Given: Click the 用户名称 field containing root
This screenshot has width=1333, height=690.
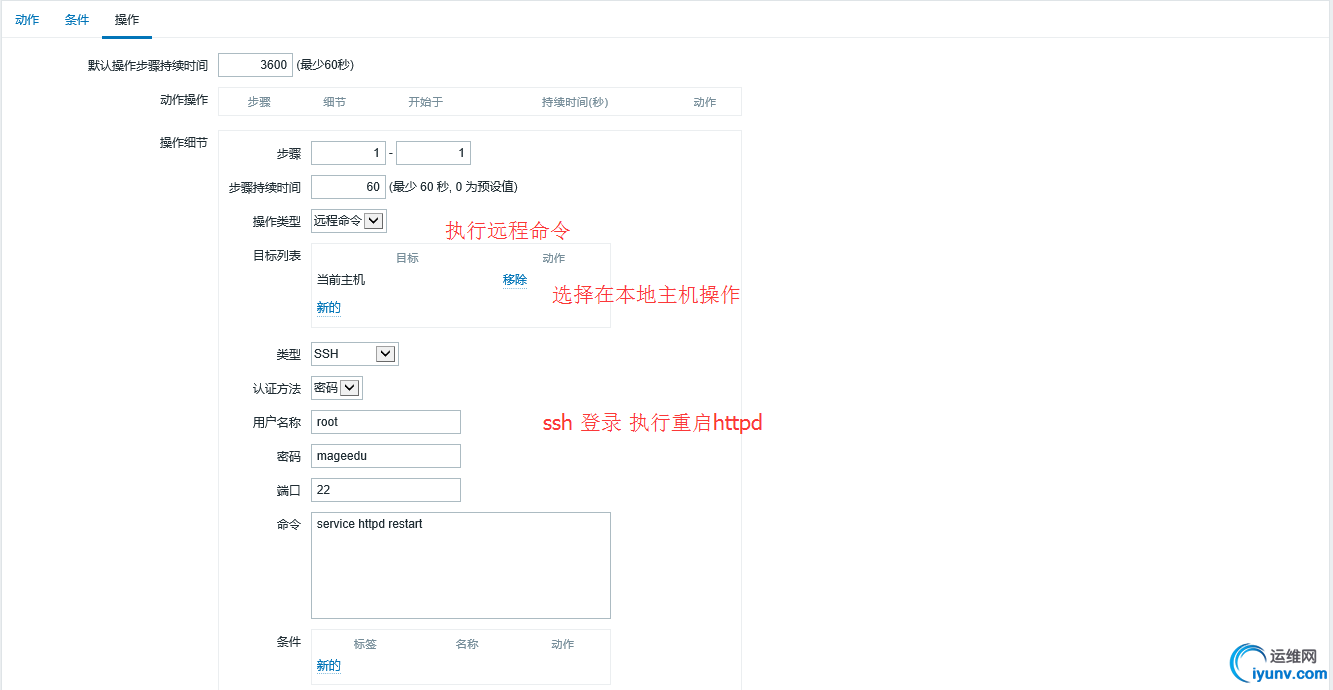Looking at the screenshot, I should tap(385, 421).
